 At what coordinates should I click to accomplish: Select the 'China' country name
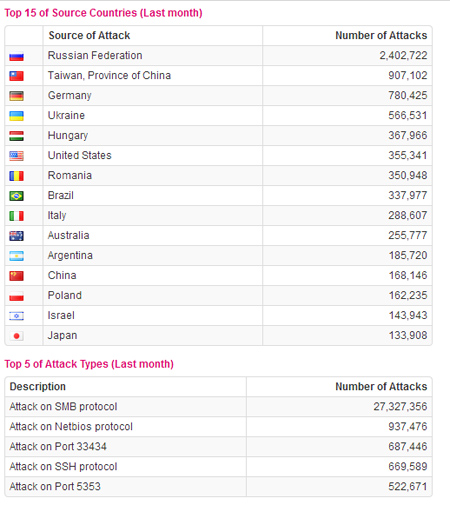(x=62, y=275)
